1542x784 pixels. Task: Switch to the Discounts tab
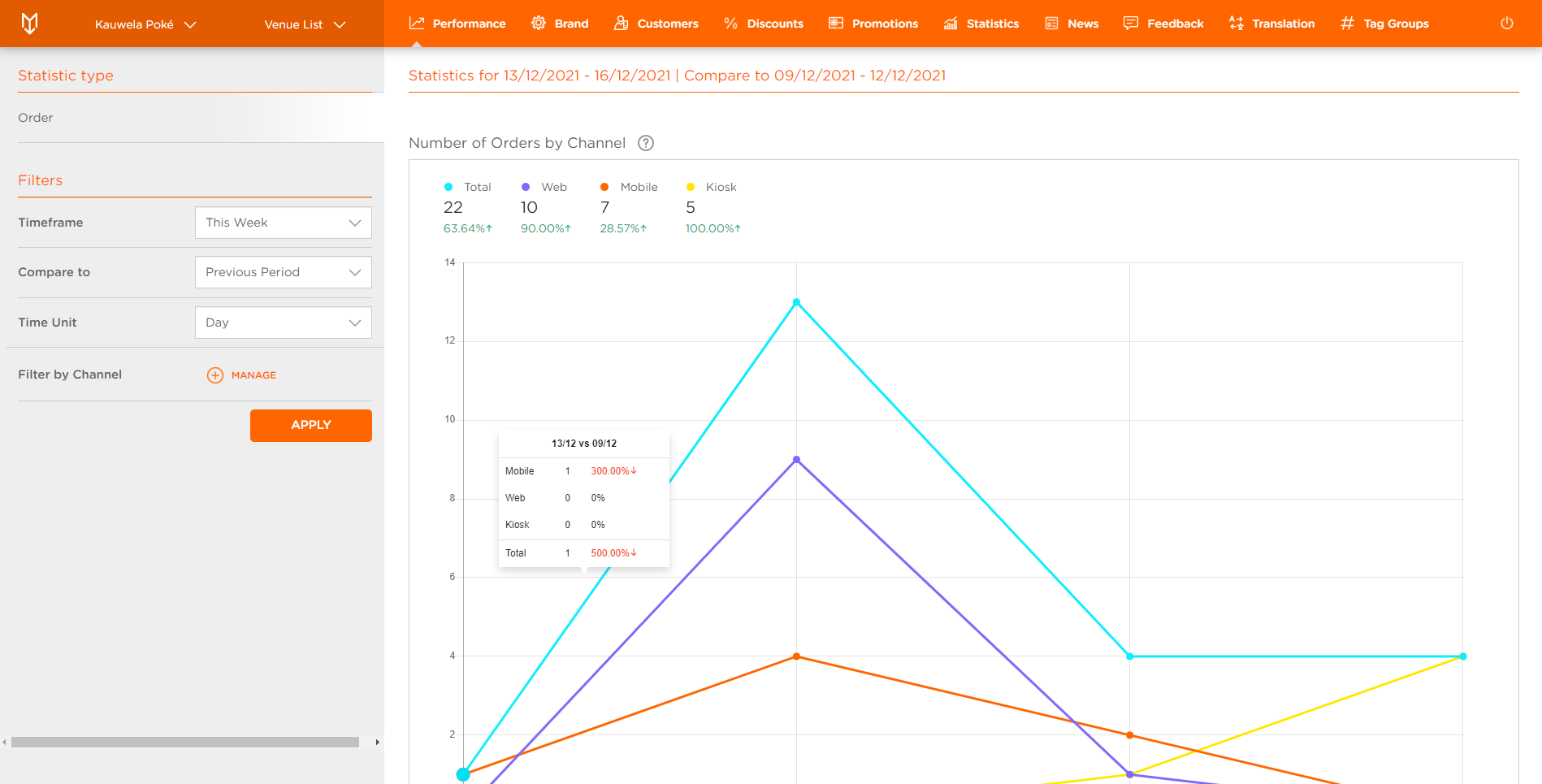pos(764,24)
